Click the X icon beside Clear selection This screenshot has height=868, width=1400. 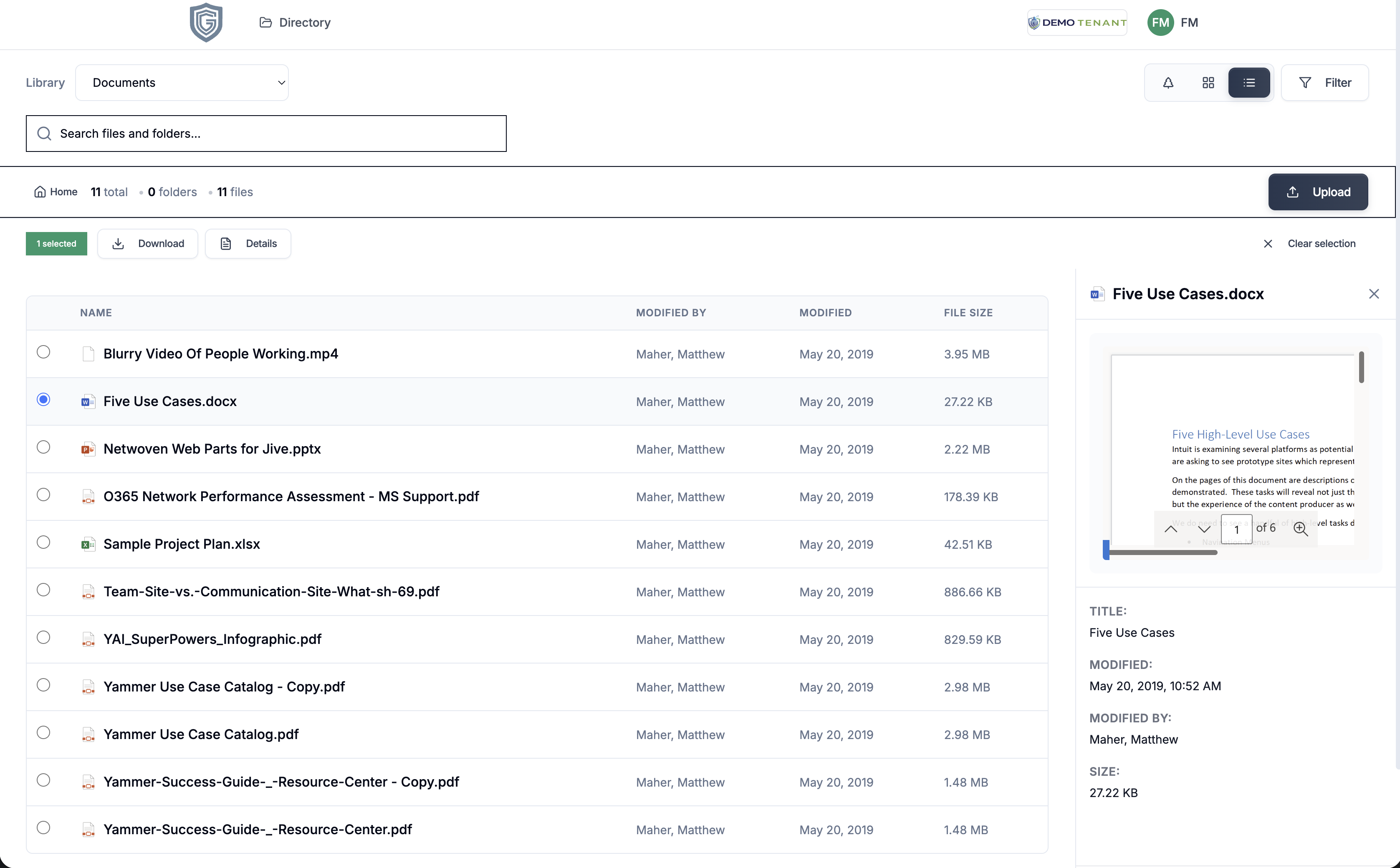(1268, 243)
